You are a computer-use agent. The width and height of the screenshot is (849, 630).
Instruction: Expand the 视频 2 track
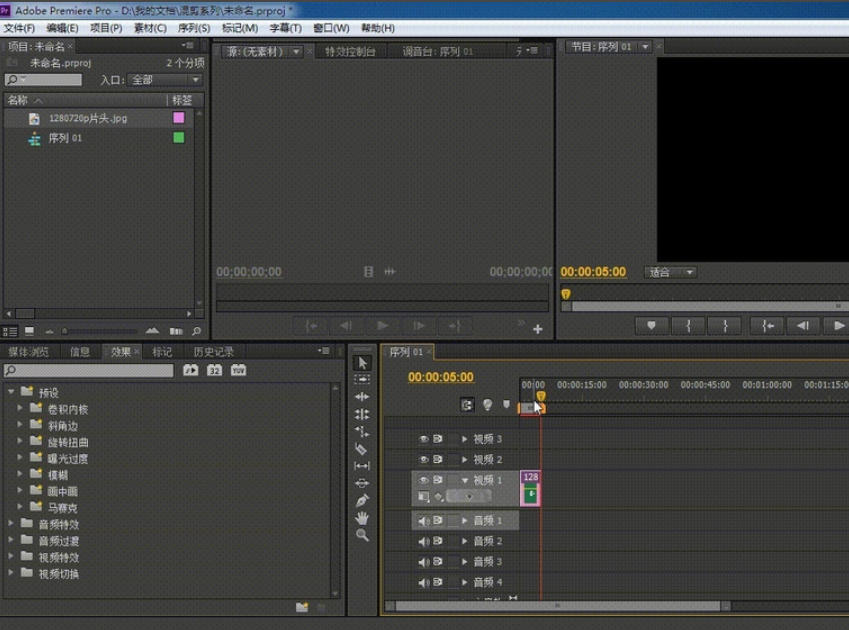point(465,460)
